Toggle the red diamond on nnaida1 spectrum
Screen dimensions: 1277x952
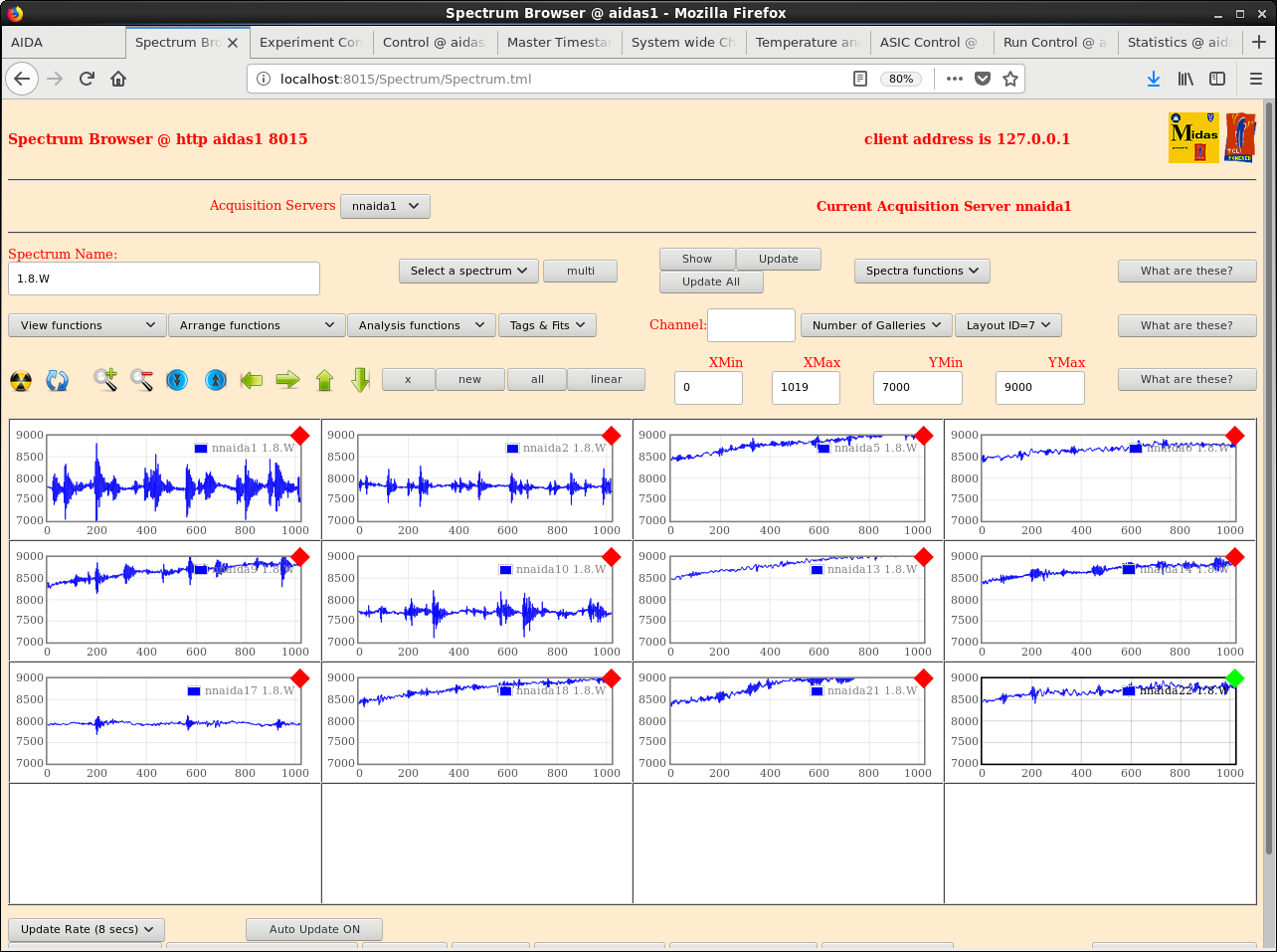click(x=299, y=436)
